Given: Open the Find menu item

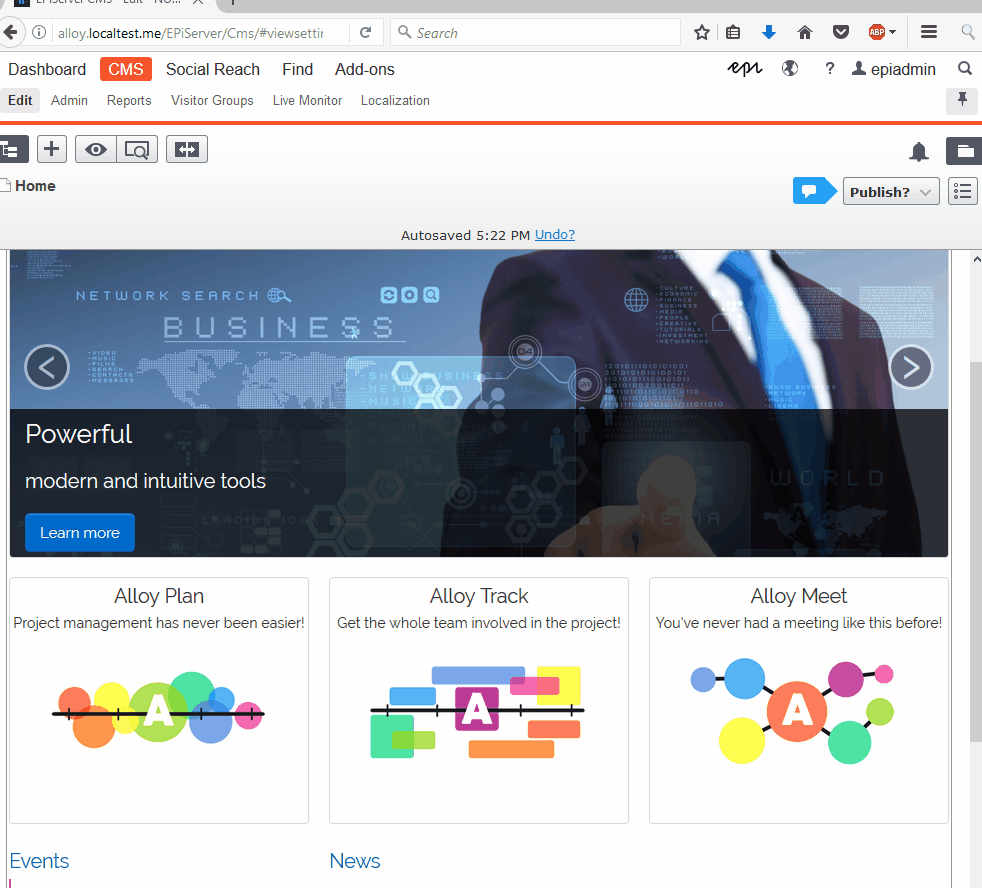Looking at the screenshot, I should (x=297, y=70).
